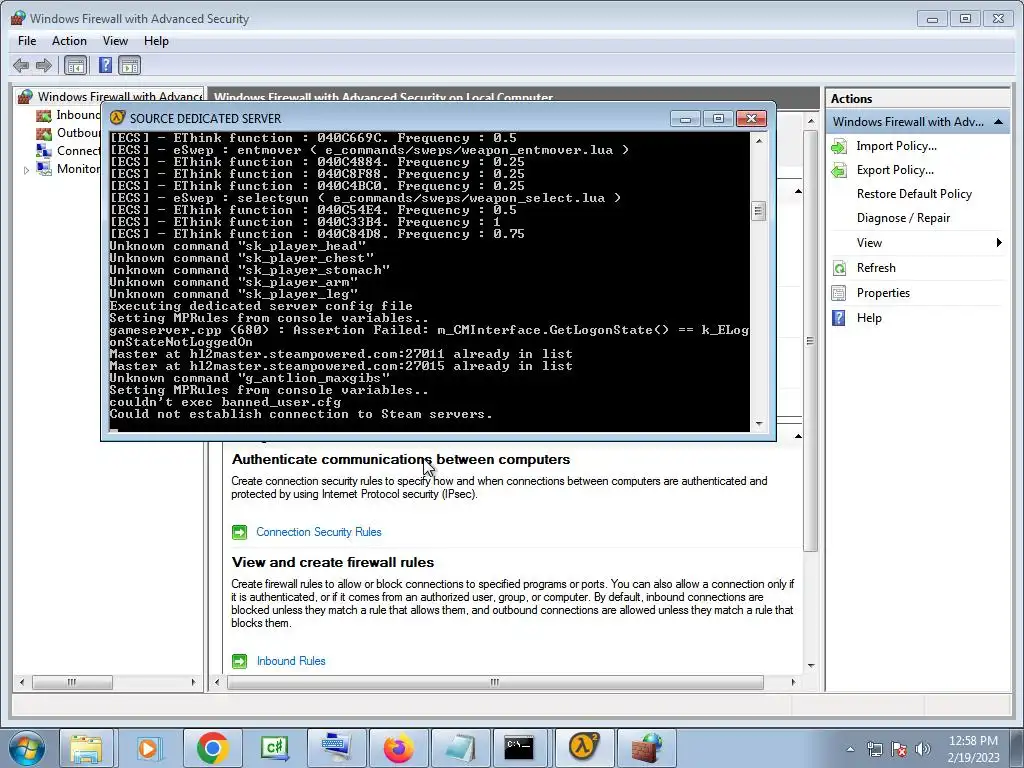Screen dimensions: 1024x768
Task: Select Connection Security Rules tree item
Action: [71, 151]
